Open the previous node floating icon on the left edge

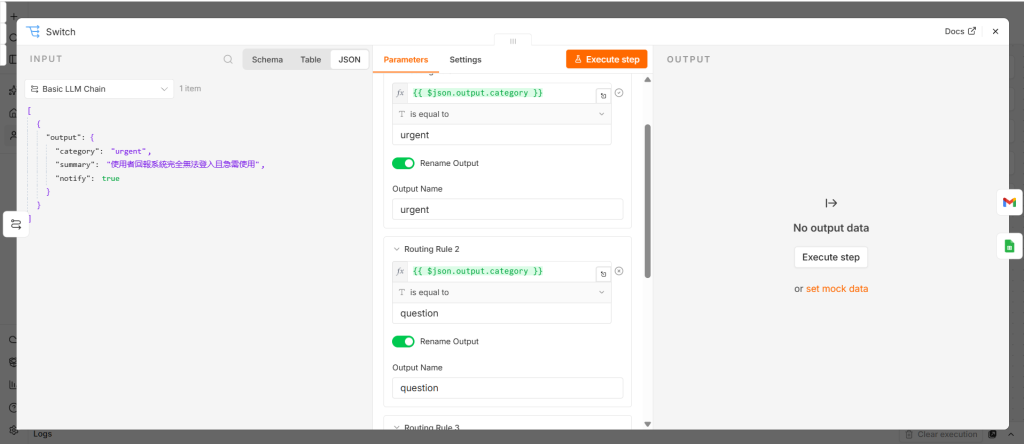16,224
